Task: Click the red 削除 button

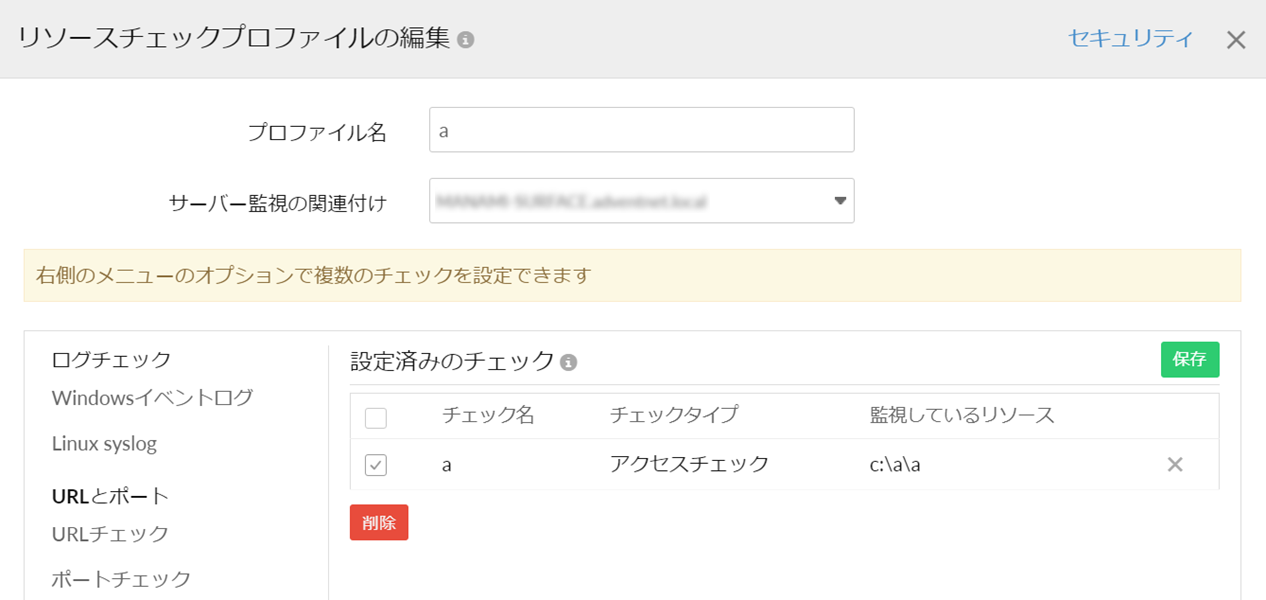Action: click(379, 522)
